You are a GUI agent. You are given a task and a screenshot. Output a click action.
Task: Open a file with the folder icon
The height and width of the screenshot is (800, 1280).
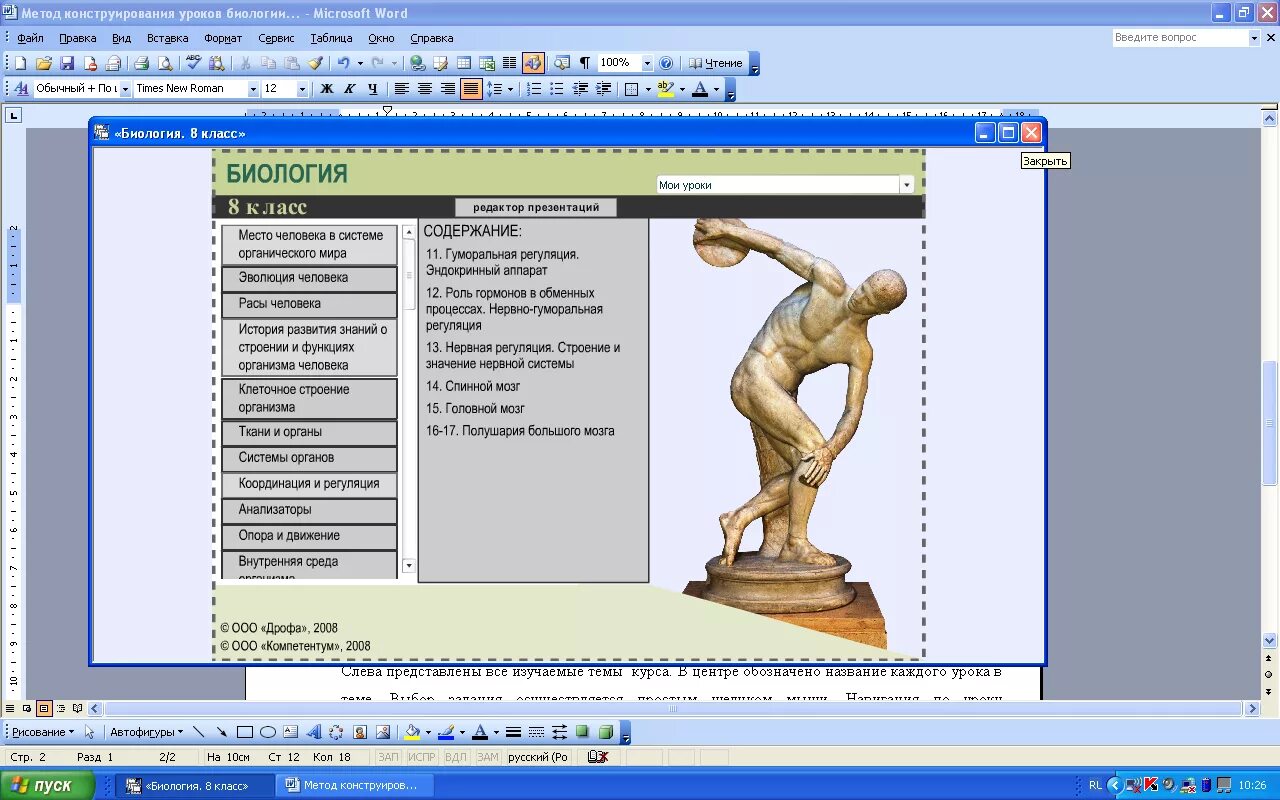[44, 63]
